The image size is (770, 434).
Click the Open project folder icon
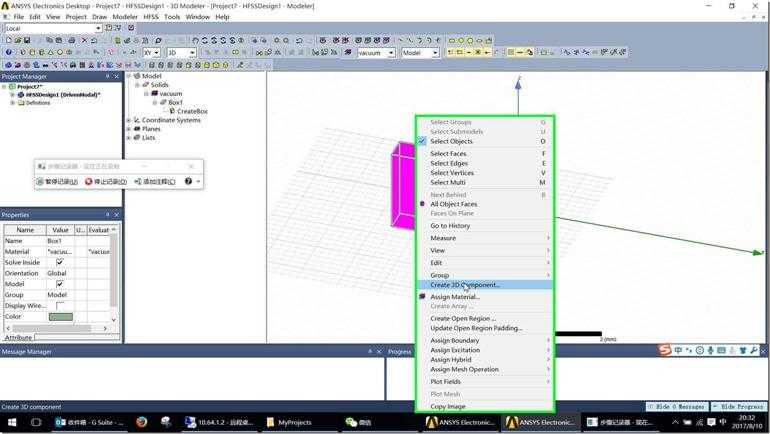point(18,40)
